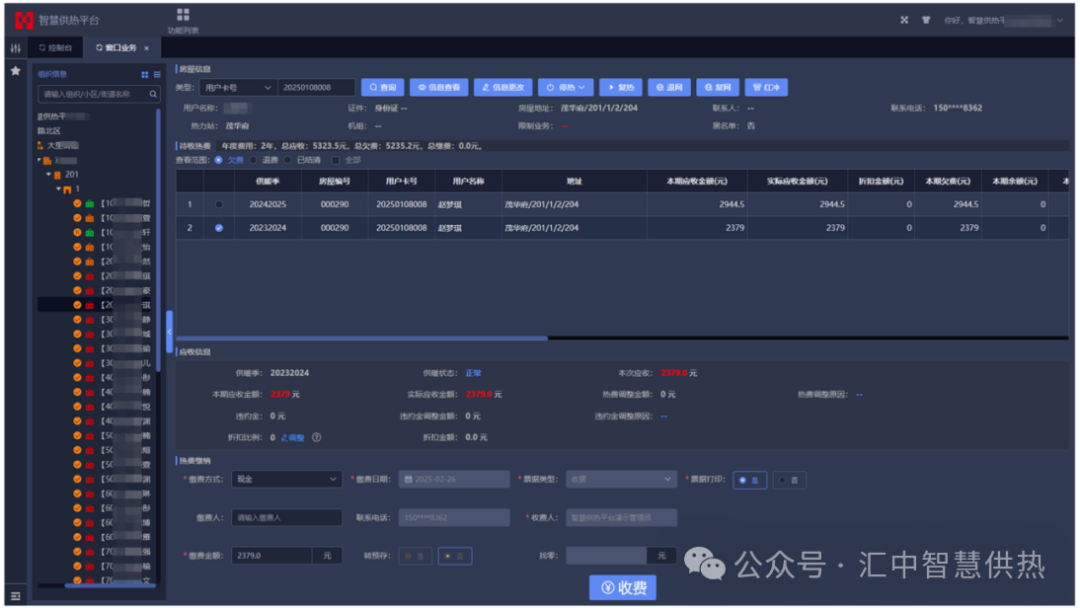Click the shirt theme icon in top bar

coord(926,20)
